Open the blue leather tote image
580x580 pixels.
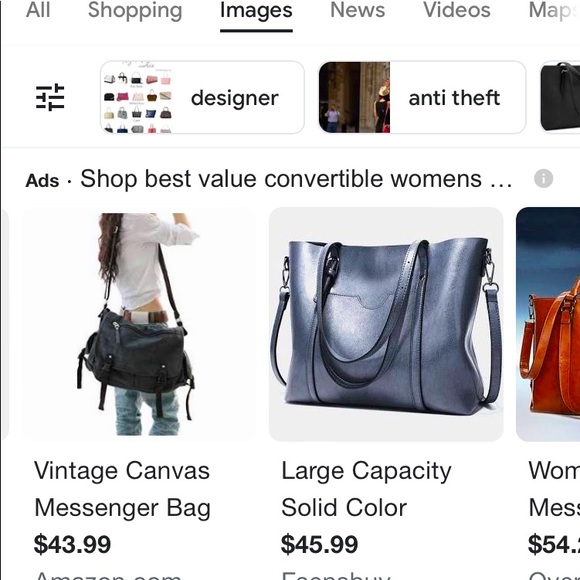386,324
